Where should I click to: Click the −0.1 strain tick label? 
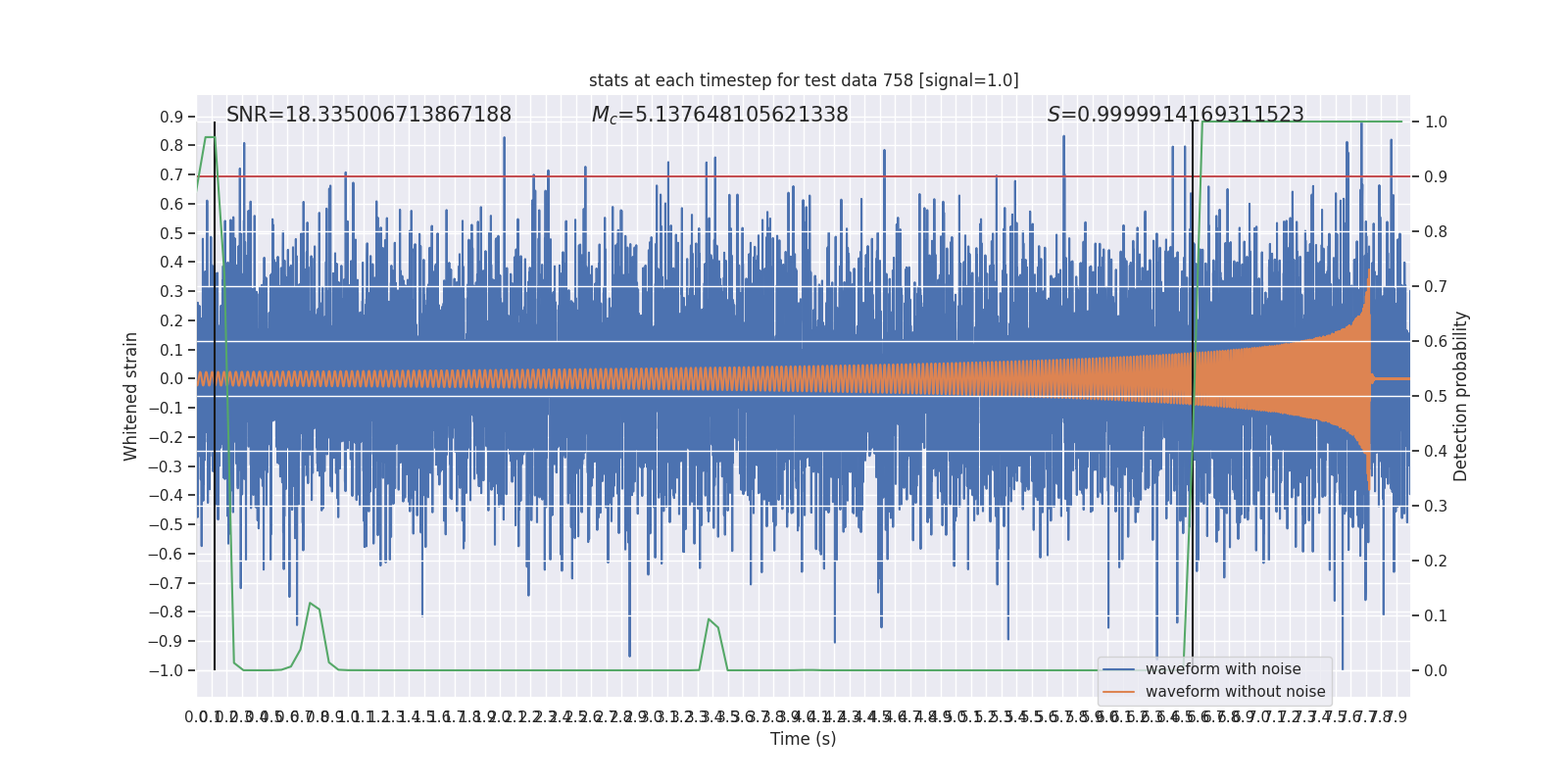pyautogui.click(x=166, y=408)
